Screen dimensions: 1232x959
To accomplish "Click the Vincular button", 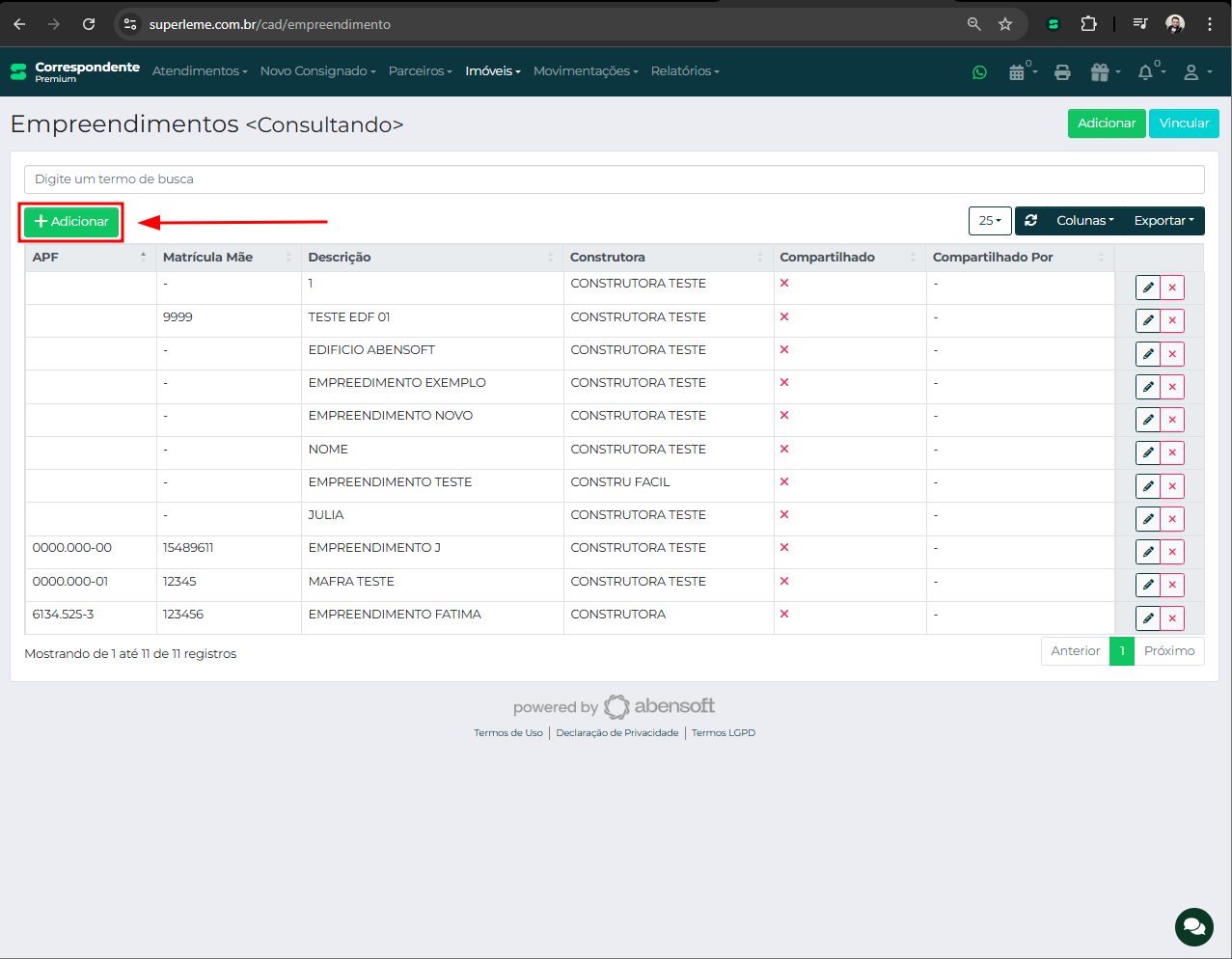I will tap(1184, 123).
